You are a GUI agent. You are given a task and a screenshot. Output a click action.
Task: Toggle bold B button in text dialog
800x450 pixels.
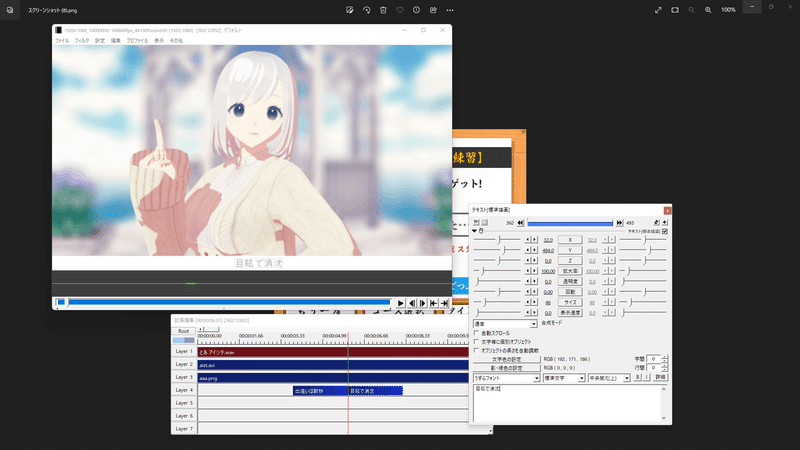pyautogui.click(x=638, y=378)
